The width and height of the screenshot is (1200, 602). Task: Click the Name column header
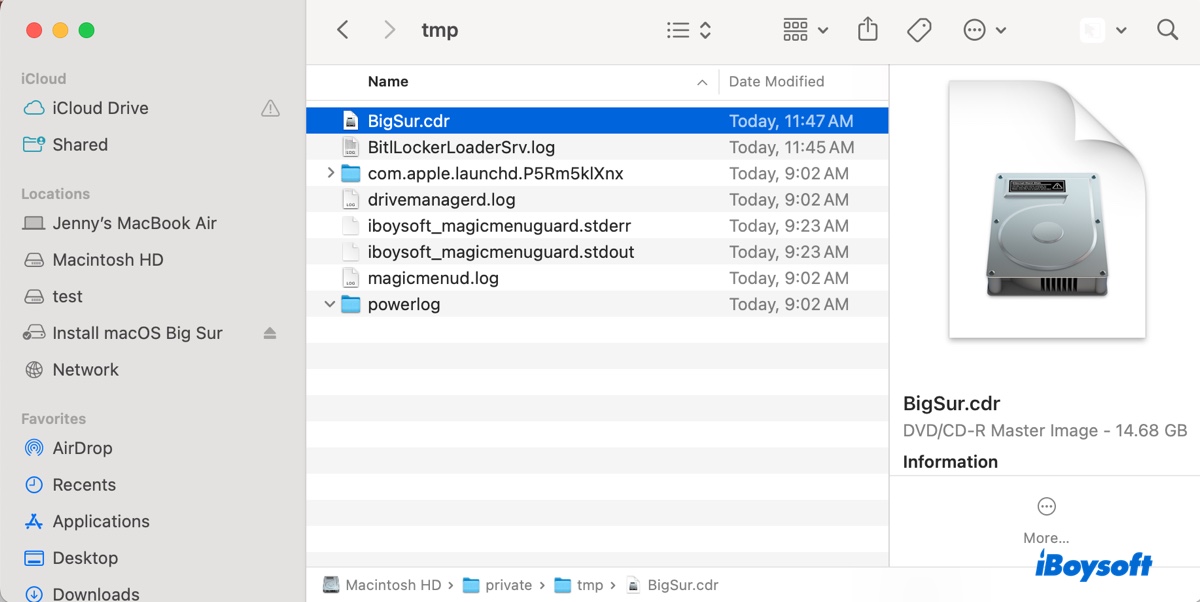(x=388, y=81)
